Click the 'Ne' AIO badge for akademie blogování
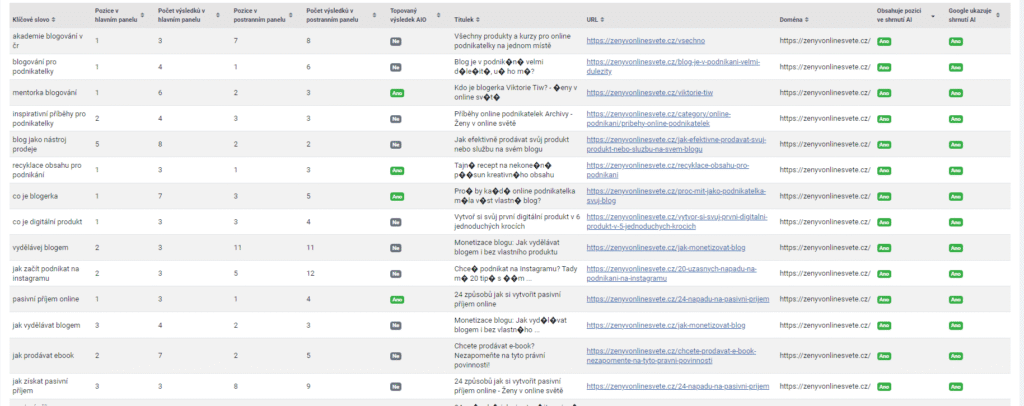This screenshot has width=1024, height=406. 396,41
